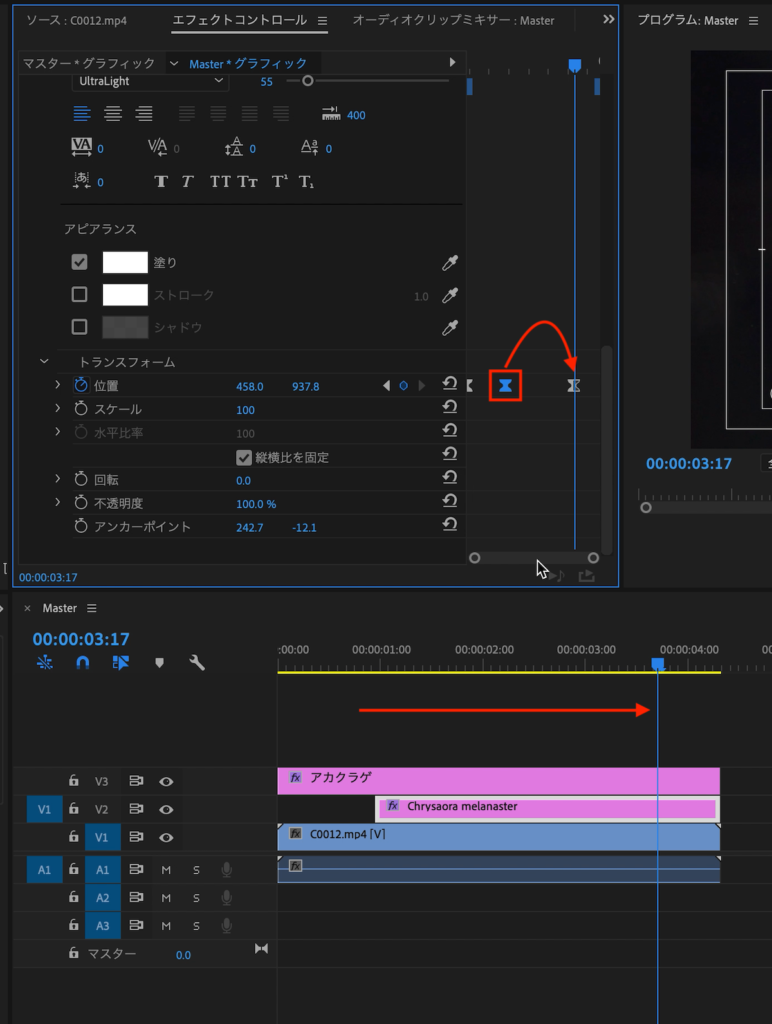Viewport: 772px width, 1024px height.
Task: Apply subscript text style
Action: coord(306,182)
